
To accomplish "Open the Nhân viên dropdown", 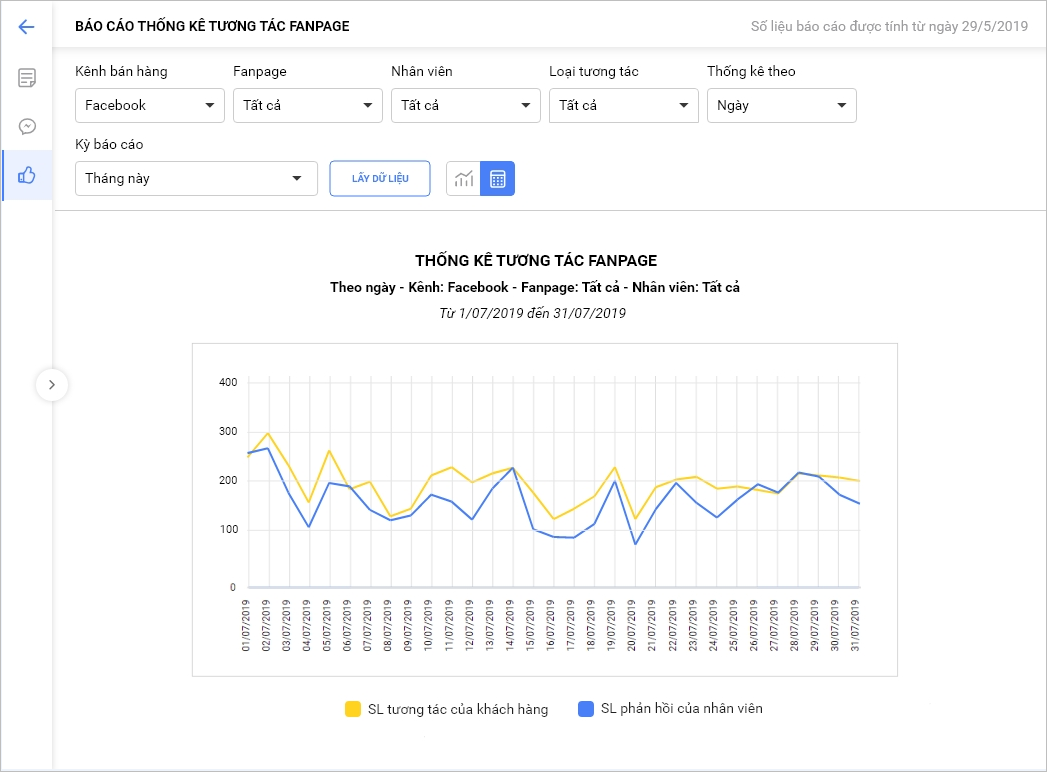I will [465, 105].
